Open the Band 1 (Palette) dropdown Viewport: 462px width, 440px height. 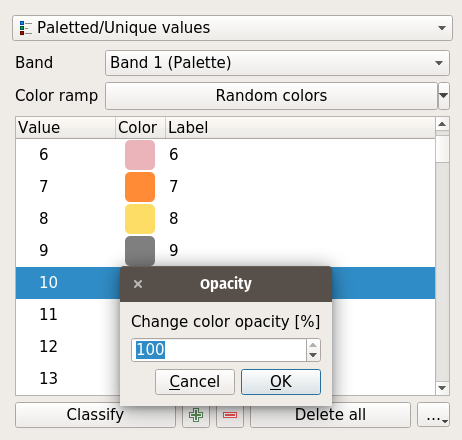(277, 63)
